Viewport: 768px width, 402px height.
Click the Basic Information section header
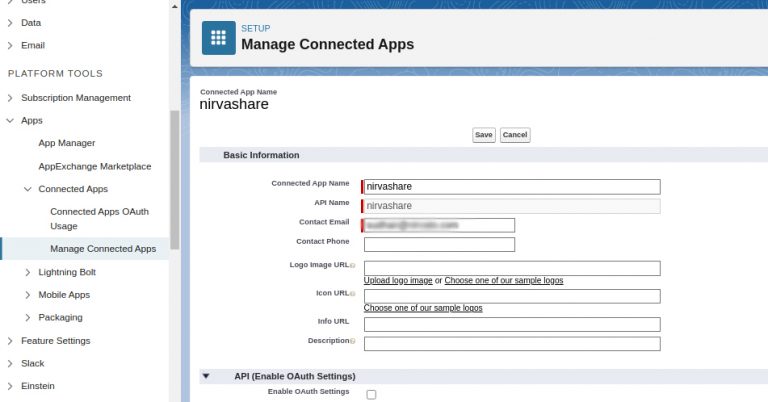261,155
